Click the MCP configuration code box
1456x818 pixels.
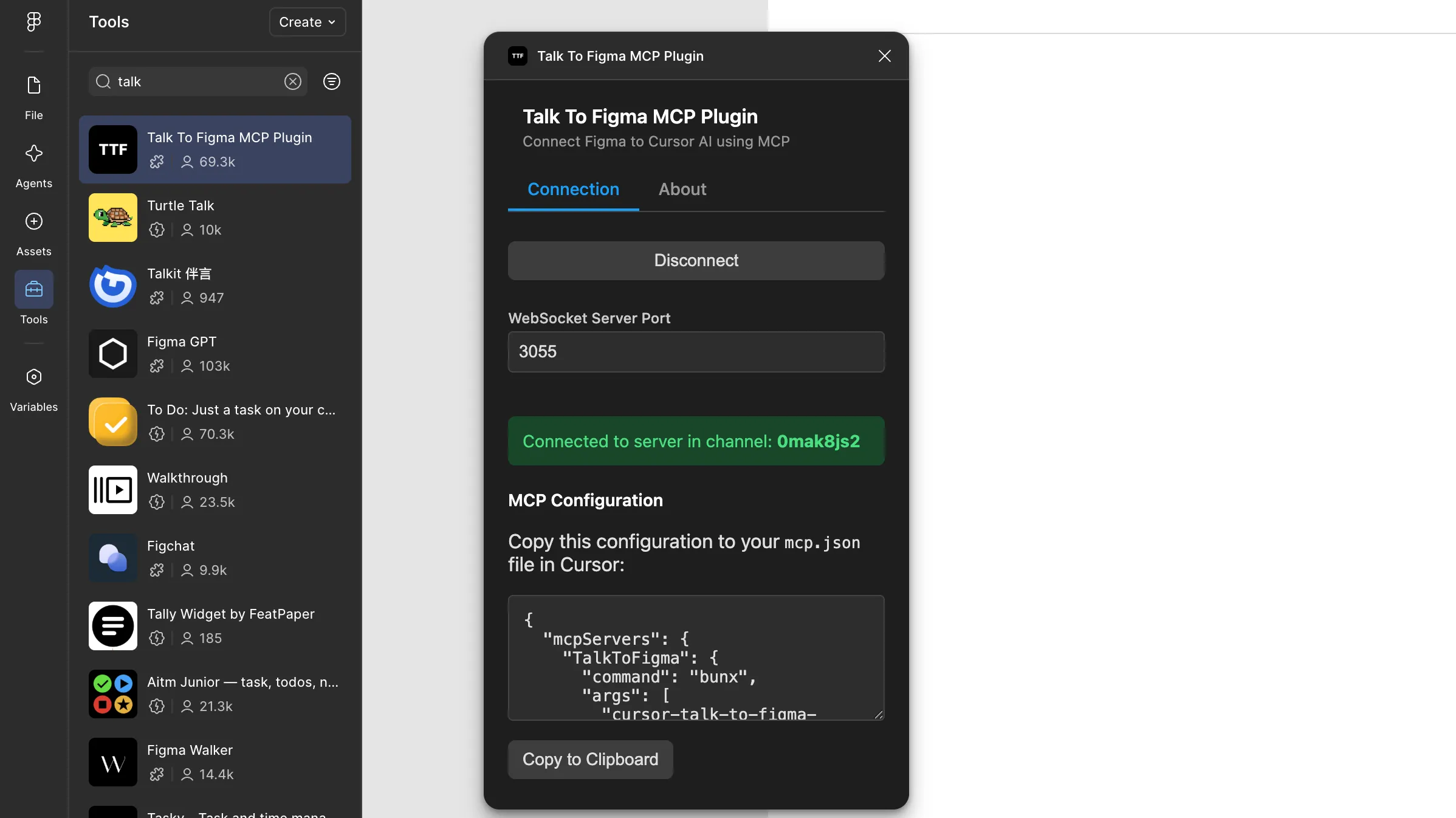(696, 658)
